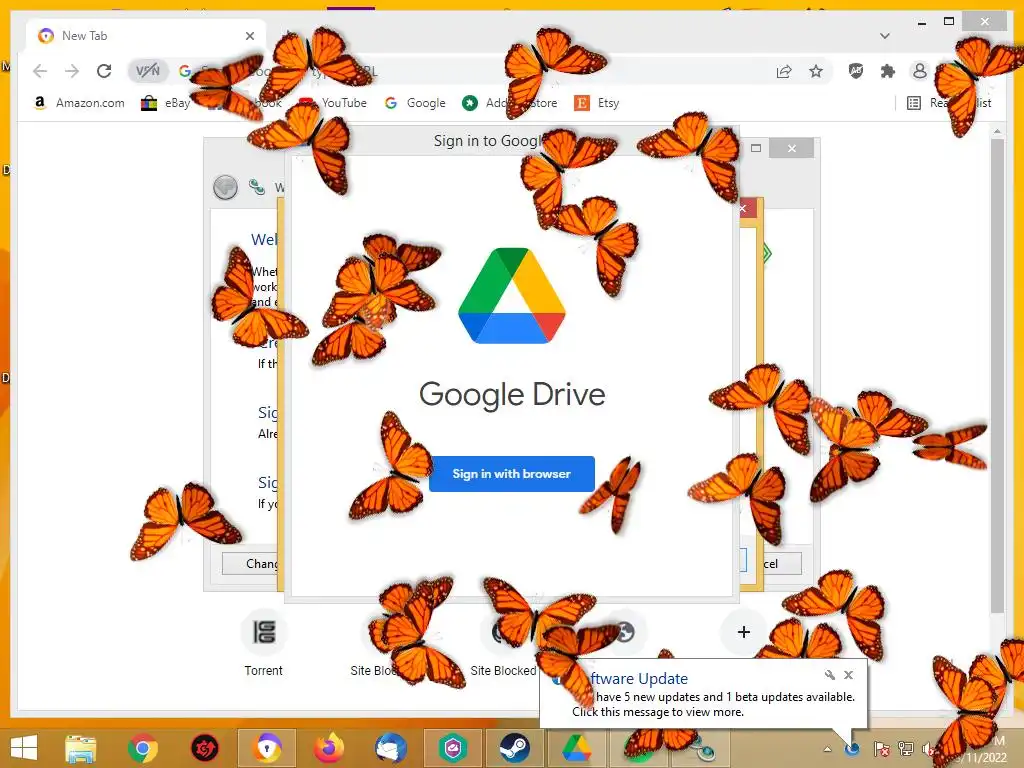Launch Firefox from the taskbar
This screenshot has height=768, width=1024.
click(329, 748)
